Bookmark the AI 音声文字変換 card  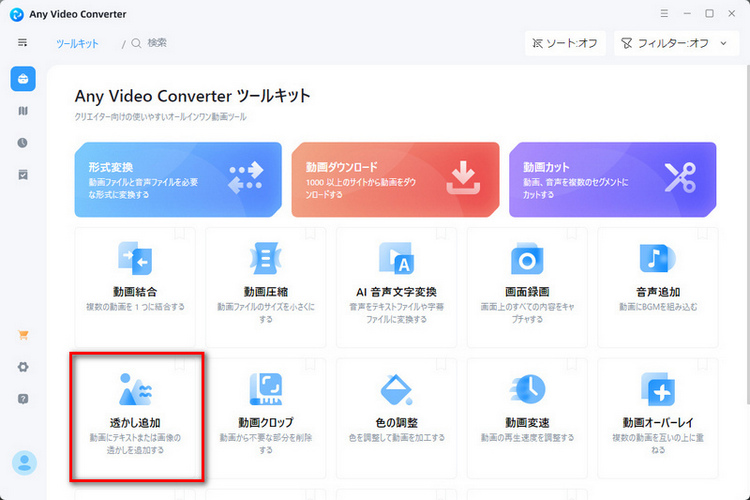(x=441, y=233)
